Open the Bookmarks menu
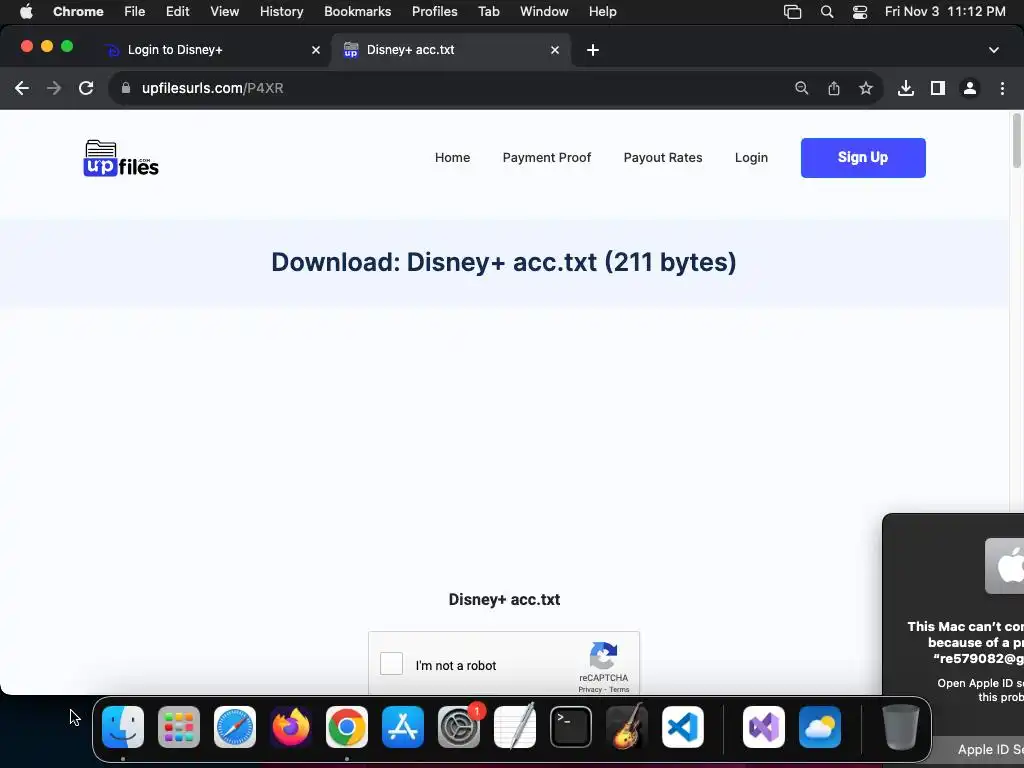Viewport: 1024px width, 768px height. [358, 12]
